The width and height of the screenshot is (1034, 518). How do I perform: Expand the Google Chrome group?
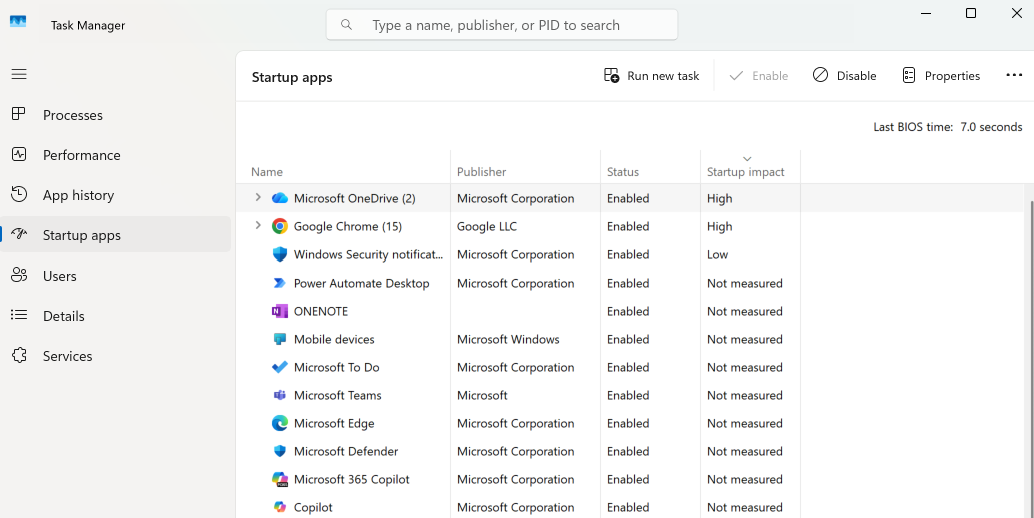(258, 226)
